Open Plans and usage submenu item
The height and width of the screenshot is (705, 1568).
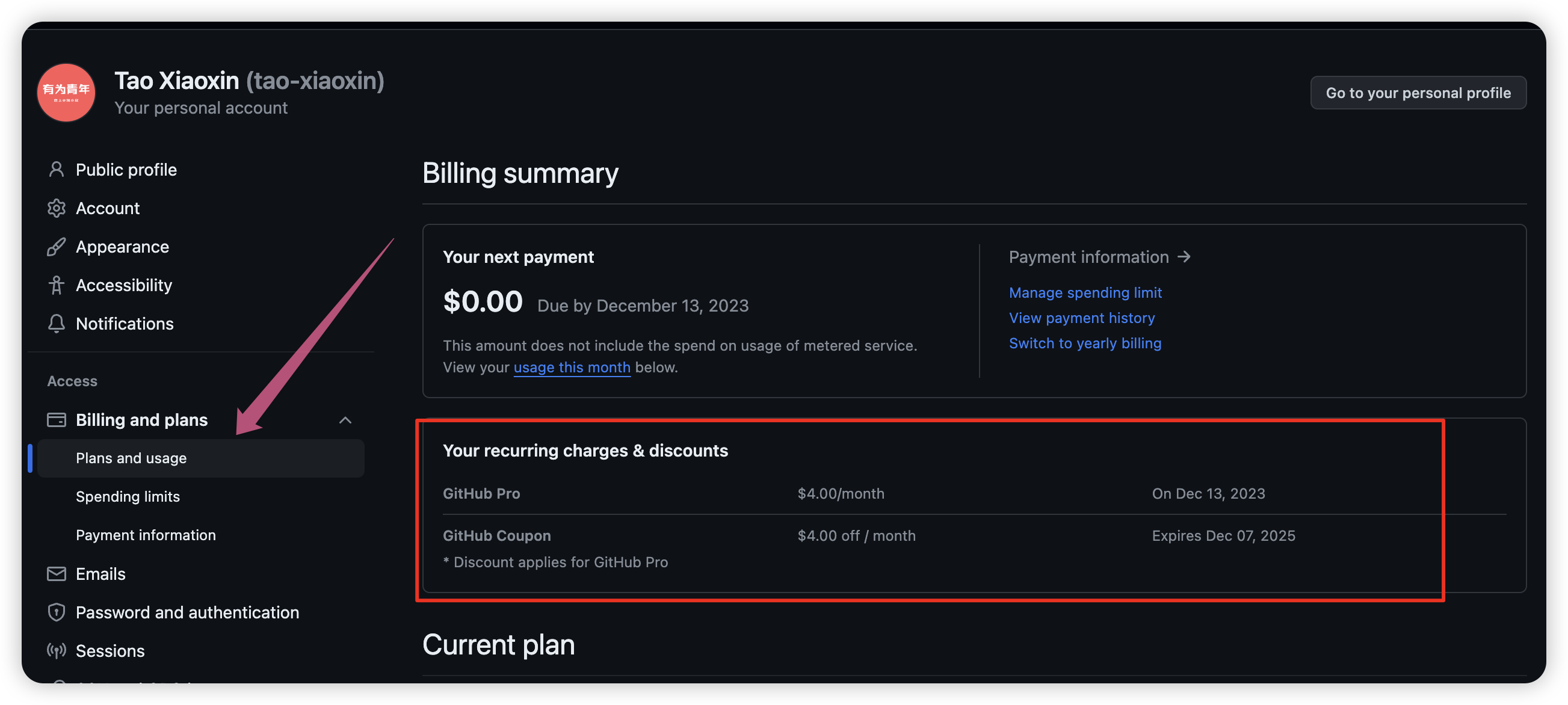131,458
